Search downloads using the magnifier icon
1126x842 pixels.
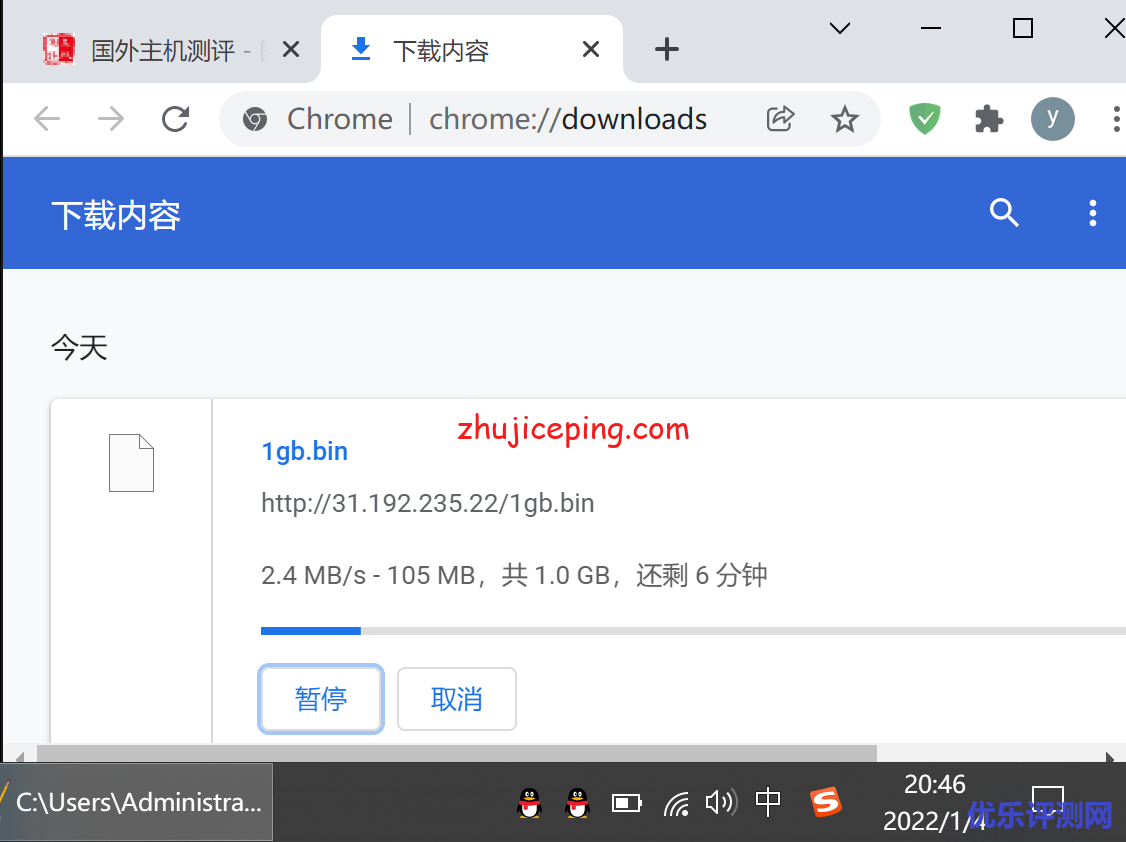[1003, 212]
